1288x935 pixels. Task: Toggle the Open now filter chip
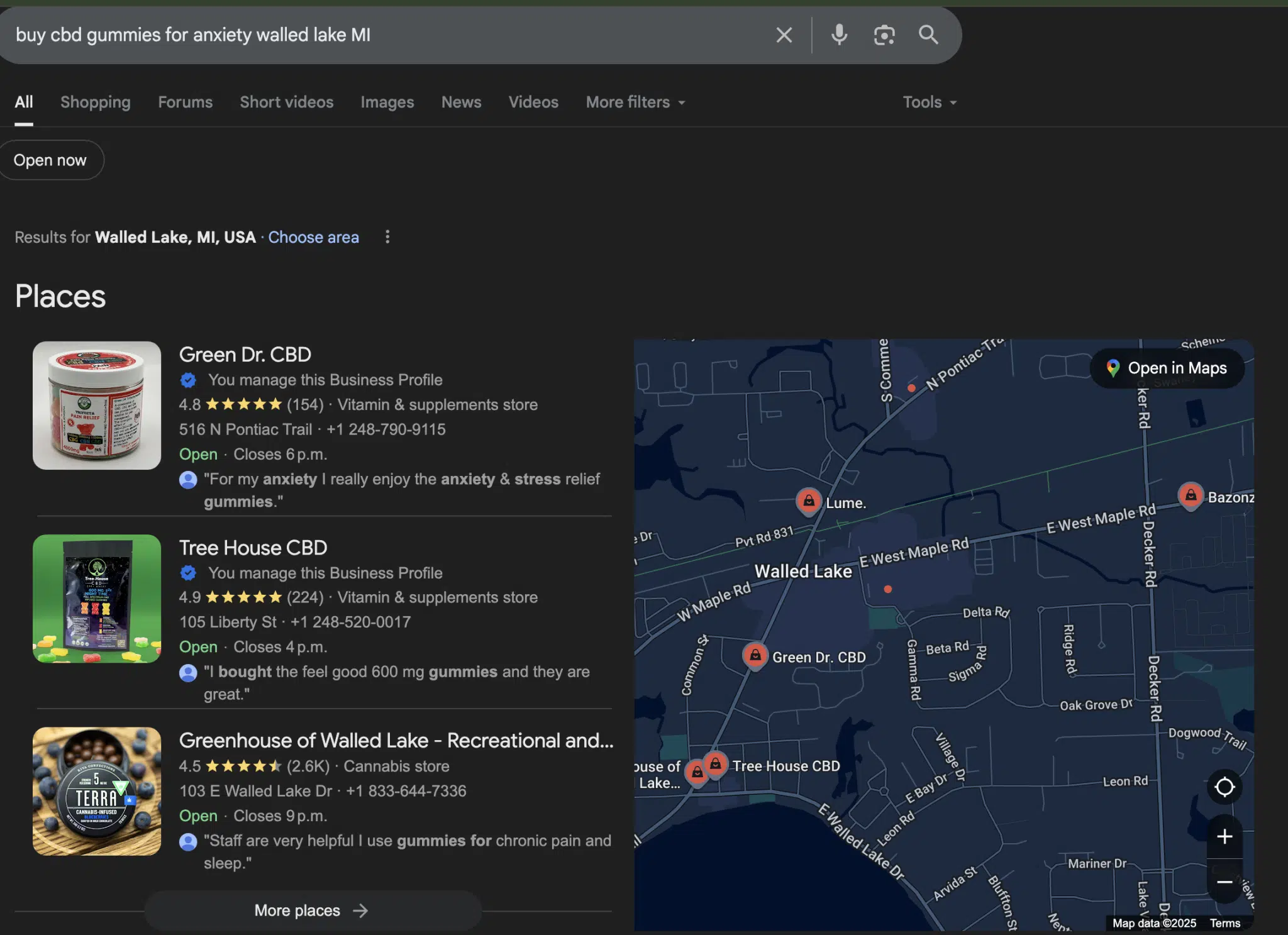click(x=50, y=160)
